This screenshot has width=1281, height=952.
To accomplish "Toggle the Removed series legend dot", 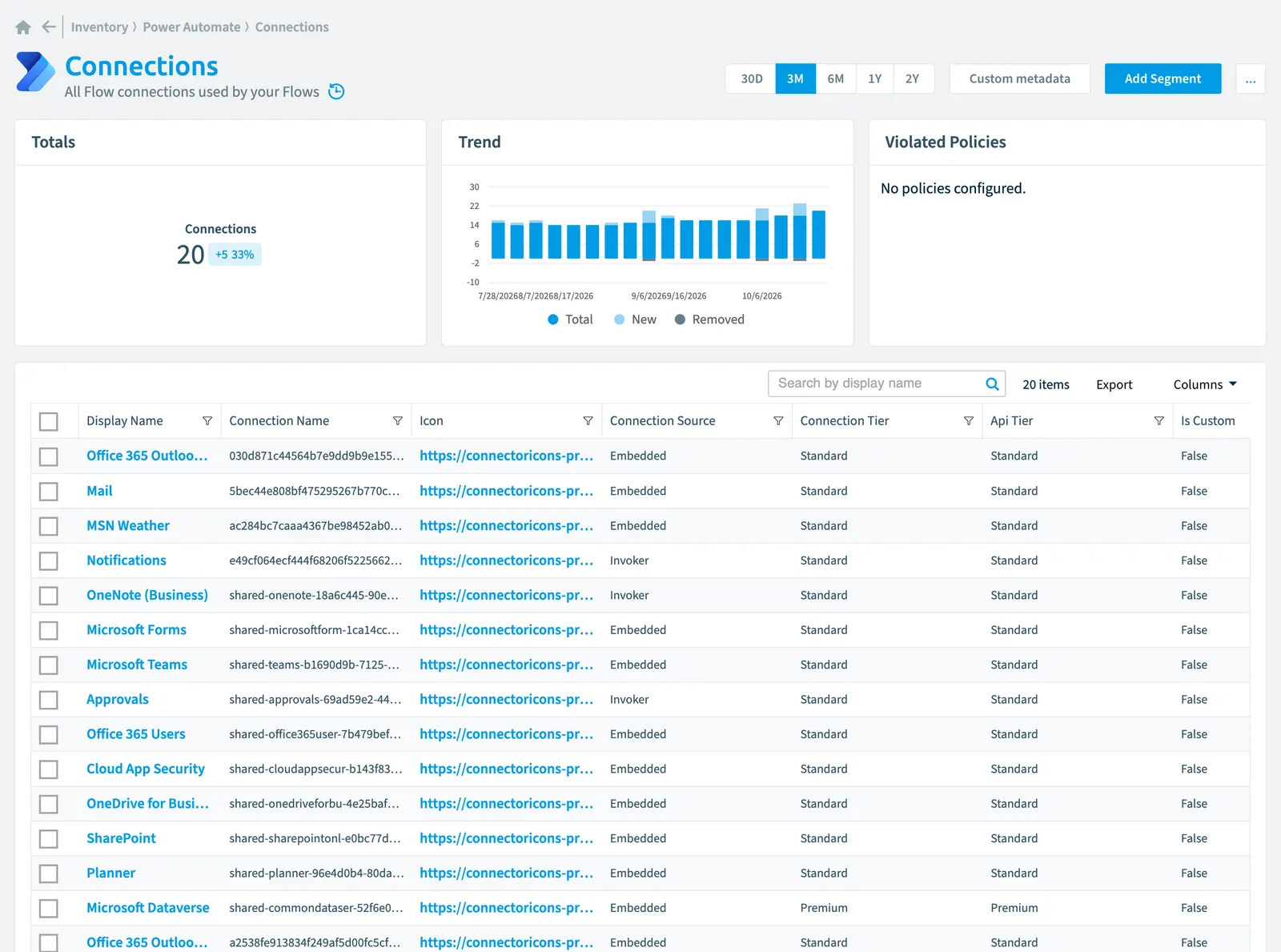I will coord(680,319).
